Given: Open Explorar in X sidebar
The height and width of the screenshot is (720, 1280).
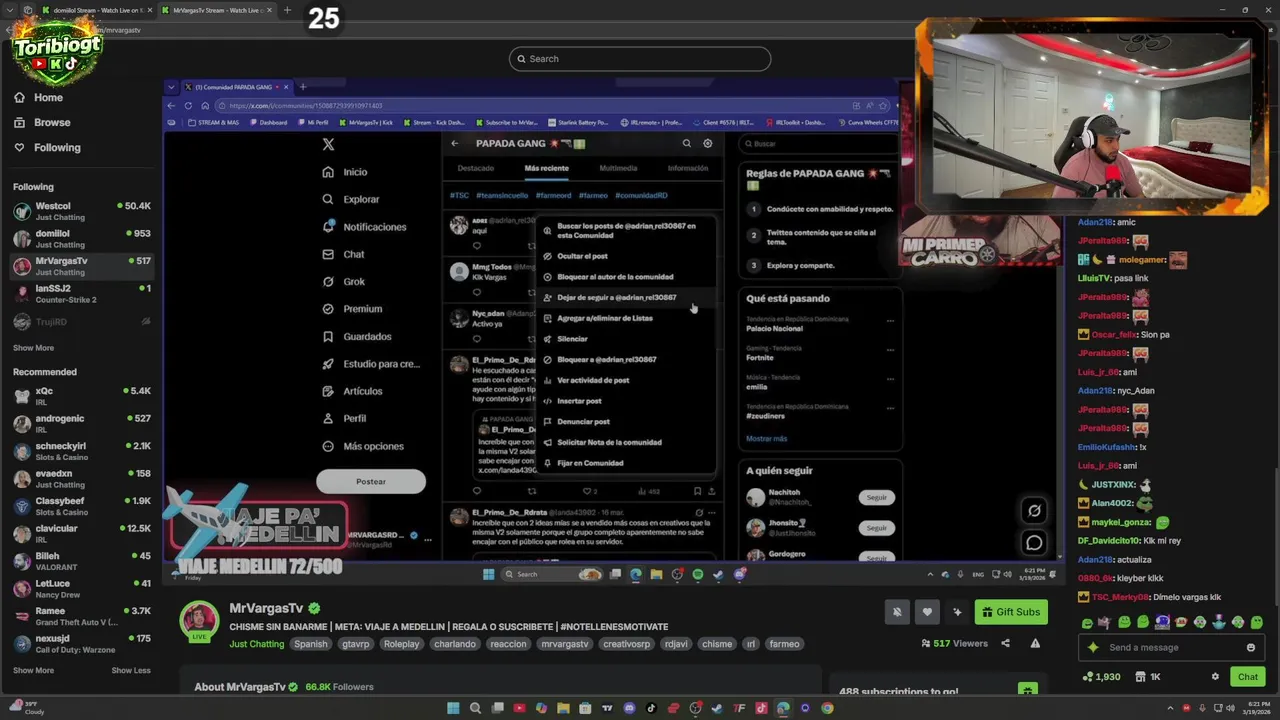Looking at the screenshot, I should click(x=351, y=199).
